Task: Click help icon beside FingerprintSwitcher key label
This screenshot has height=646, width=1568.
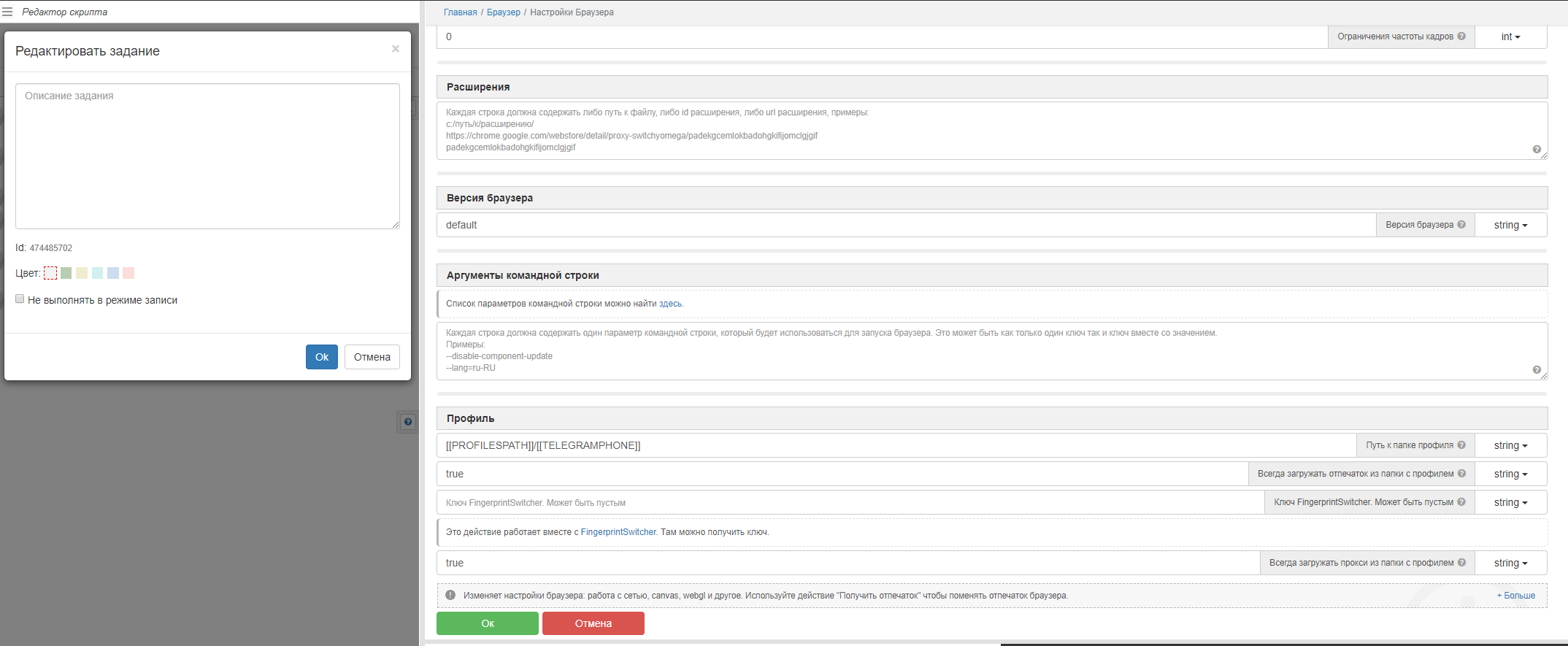Action: coord(1461,502)
